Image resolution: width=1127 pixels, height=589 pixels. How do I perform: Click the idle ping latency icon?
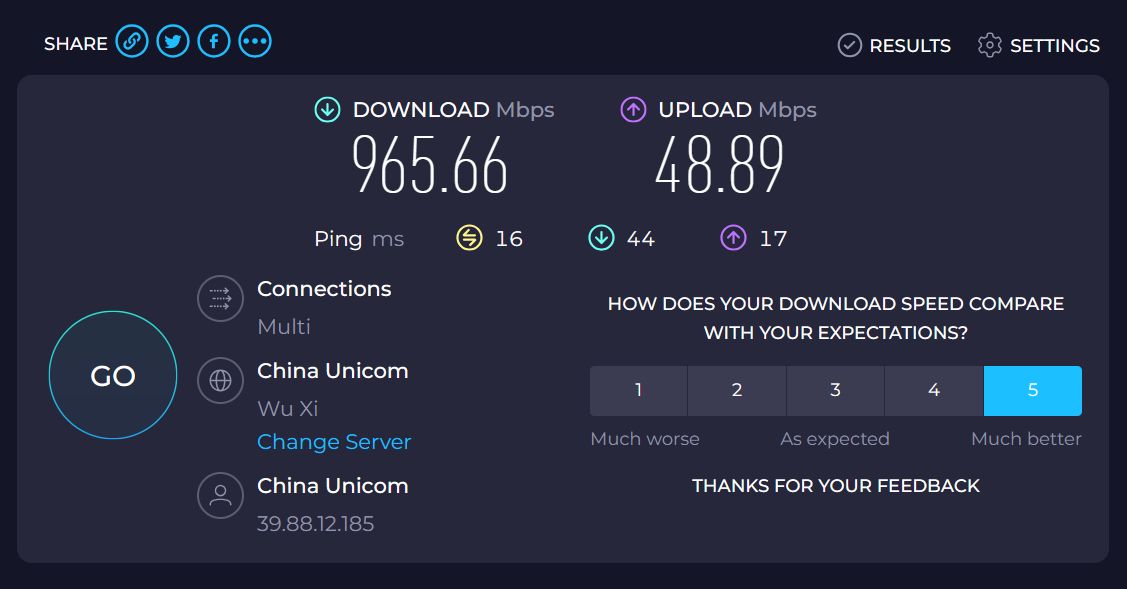tap(469, 237)
